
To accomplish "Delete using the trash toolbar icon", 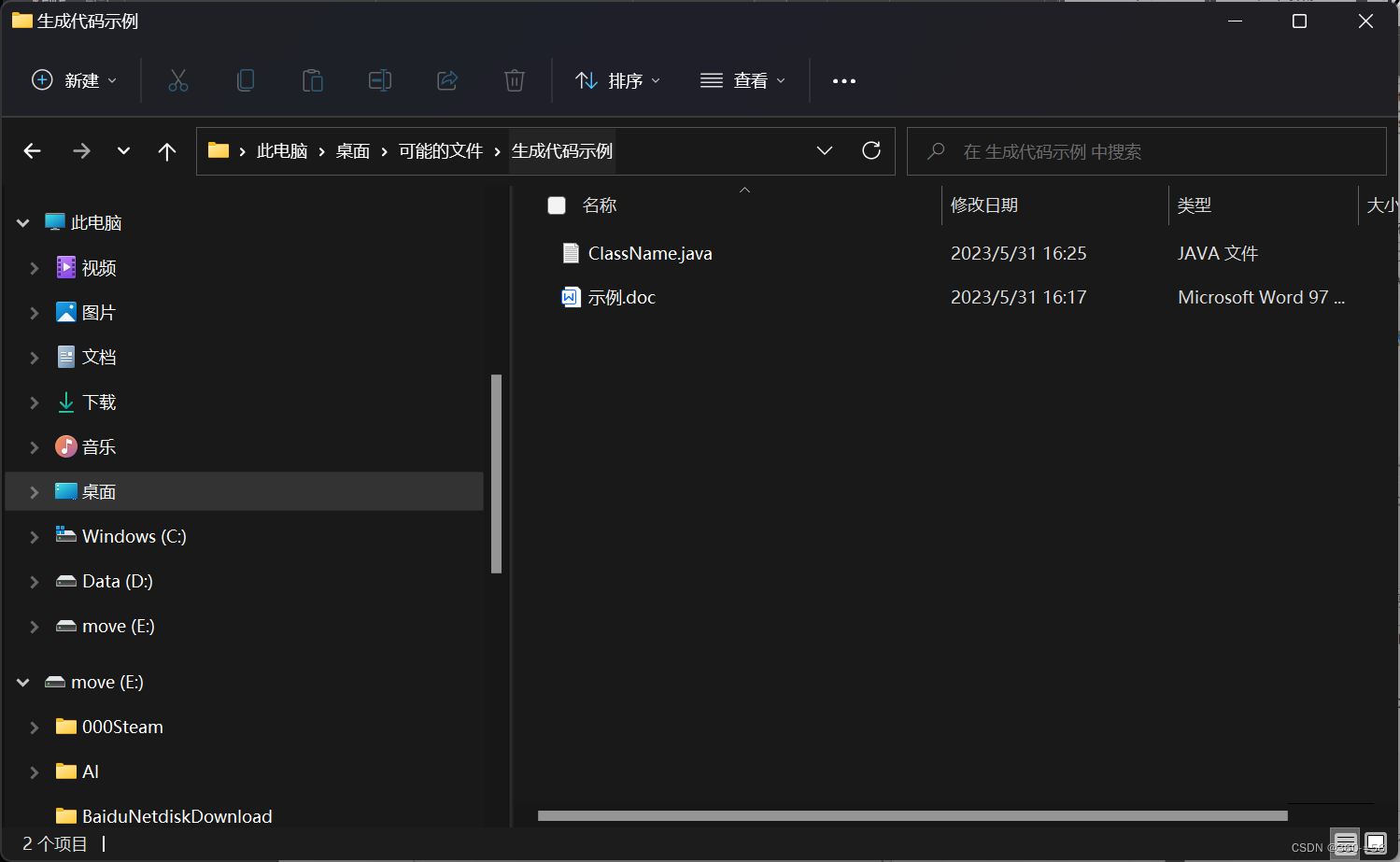I will click(x=515, y=80).
